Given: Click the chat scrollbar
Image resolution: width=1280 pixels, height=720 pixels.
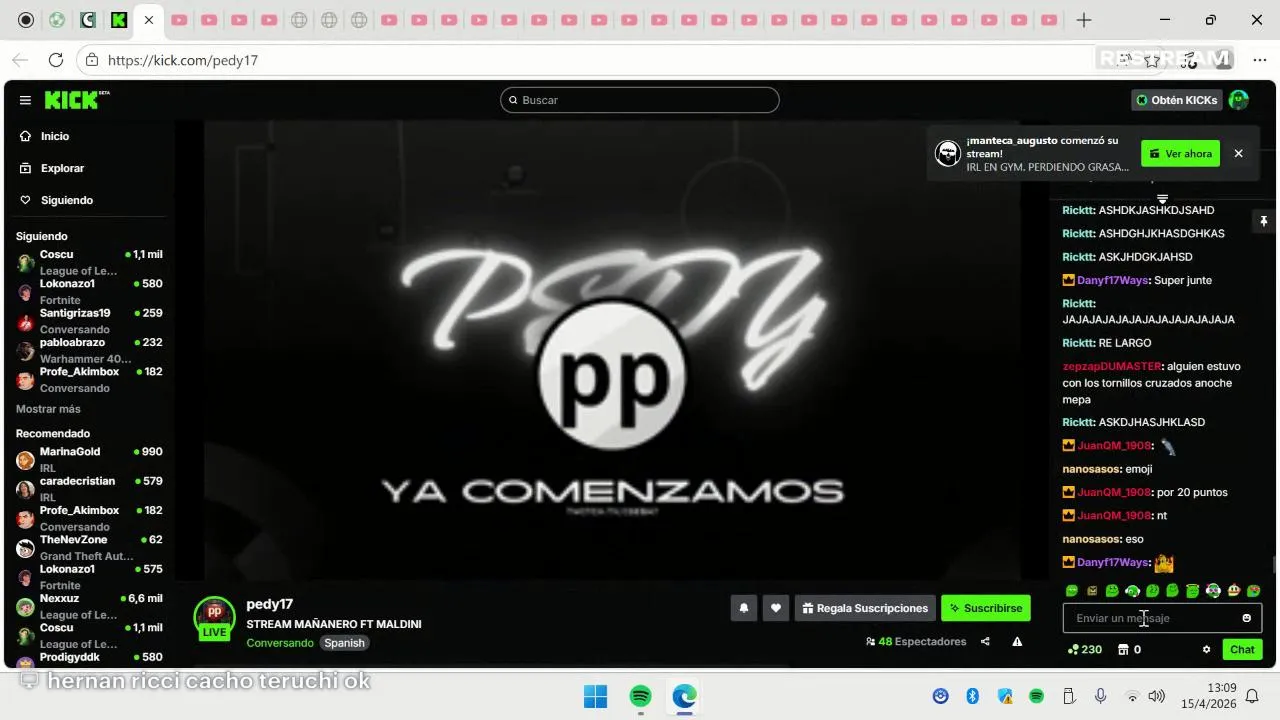Looking at the screenshot, I should [1274, 566].
